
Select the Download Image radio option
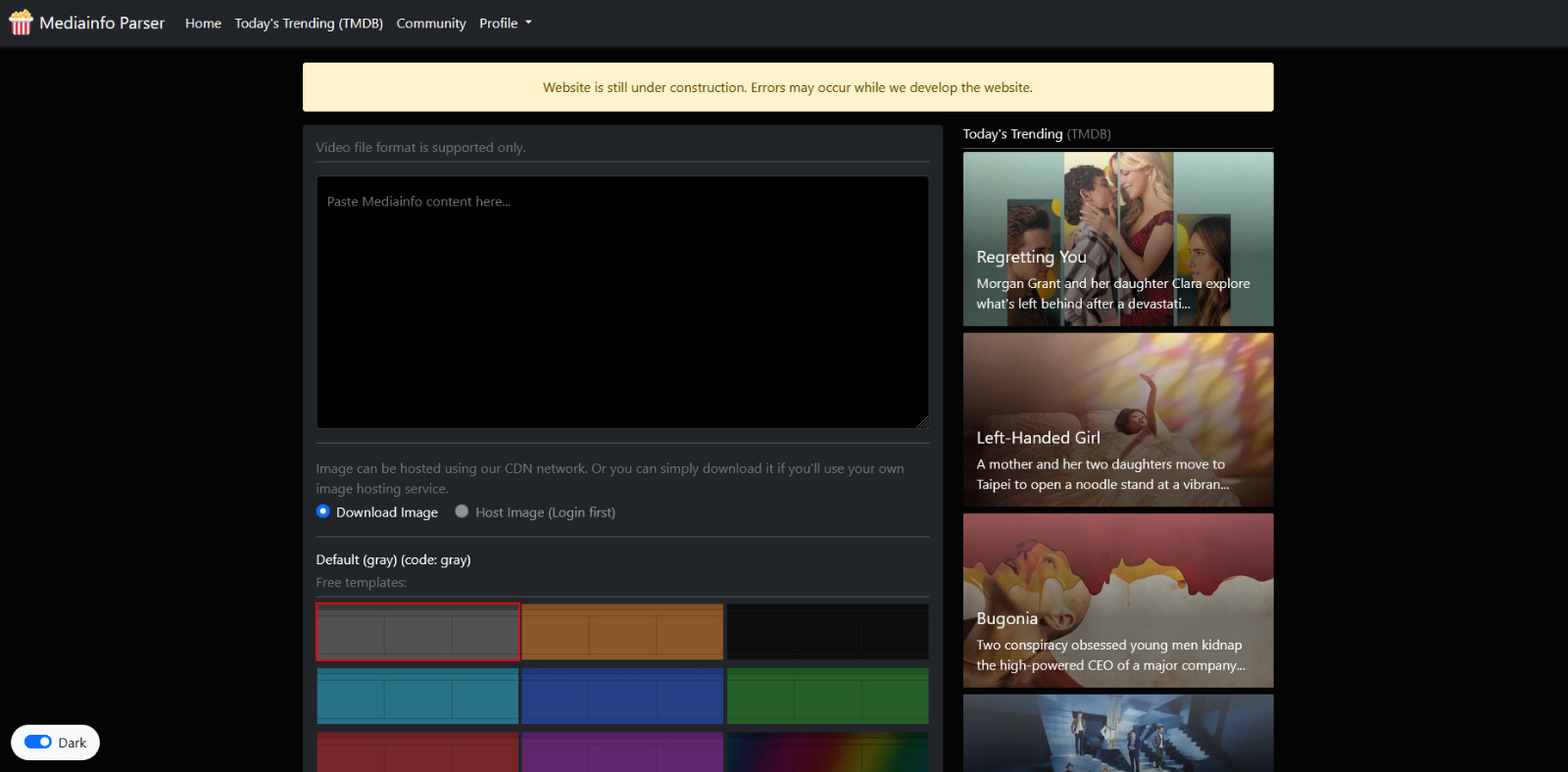(x=323, y=511)
